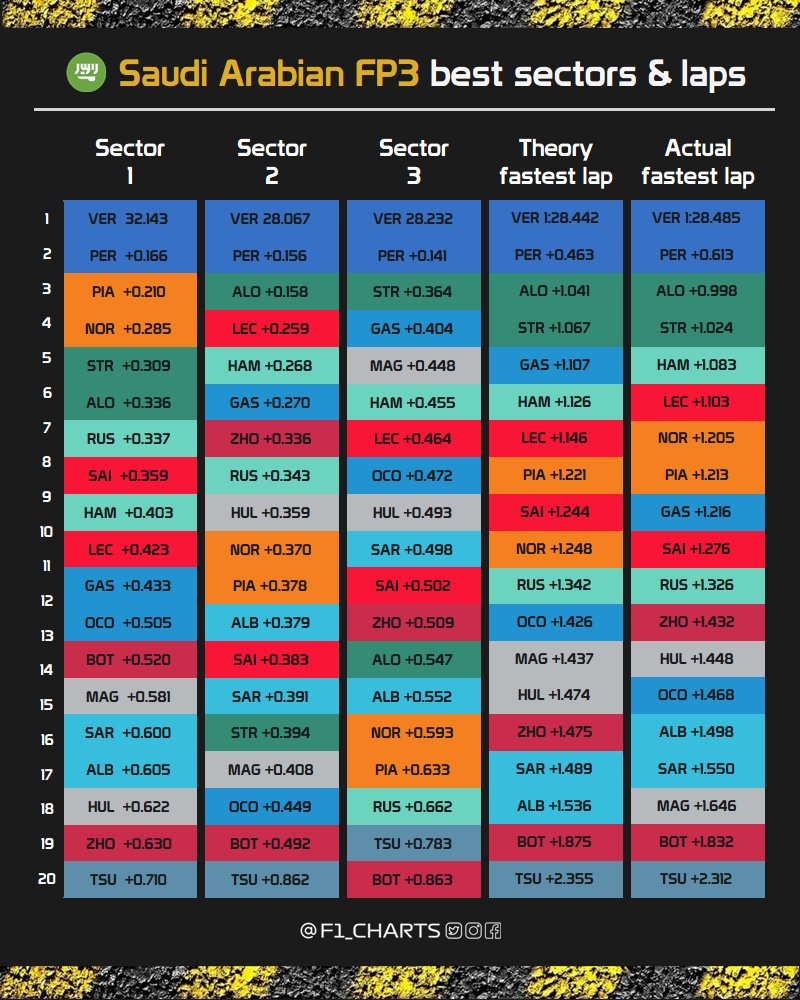Click the Twitter icon beside F1_CHARTS
Viewport: 800px width, 1000px height.
[455, 931]
